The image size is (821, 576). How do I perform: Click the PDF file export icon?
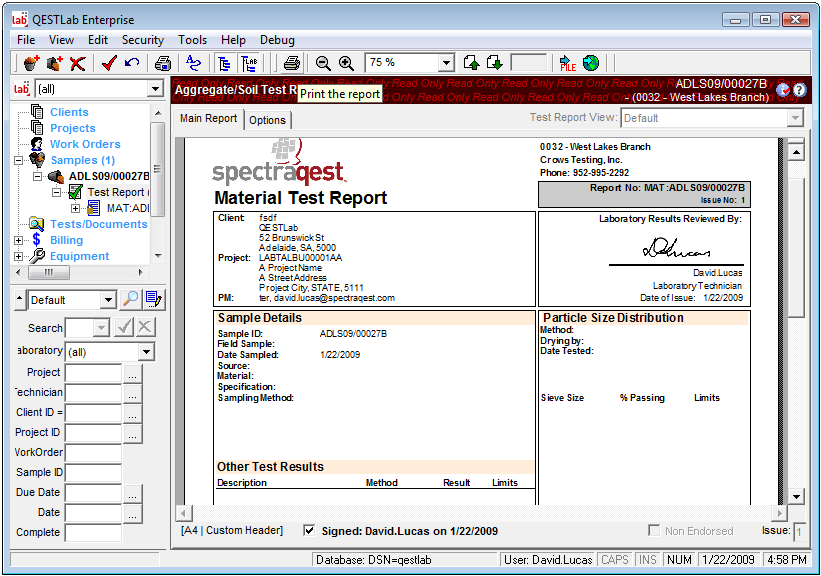(x=568, y=63)
